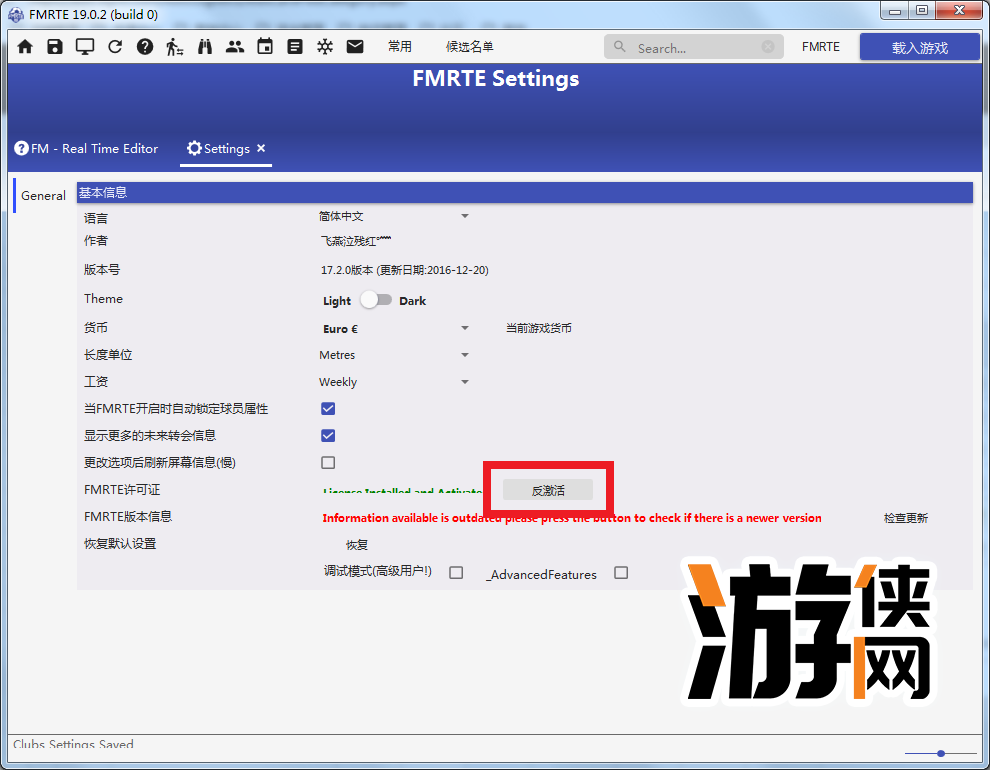Click the 载入游戏 load game button
Image resolution: width=990 pixels, height=770 pixels.
[919, 47]
